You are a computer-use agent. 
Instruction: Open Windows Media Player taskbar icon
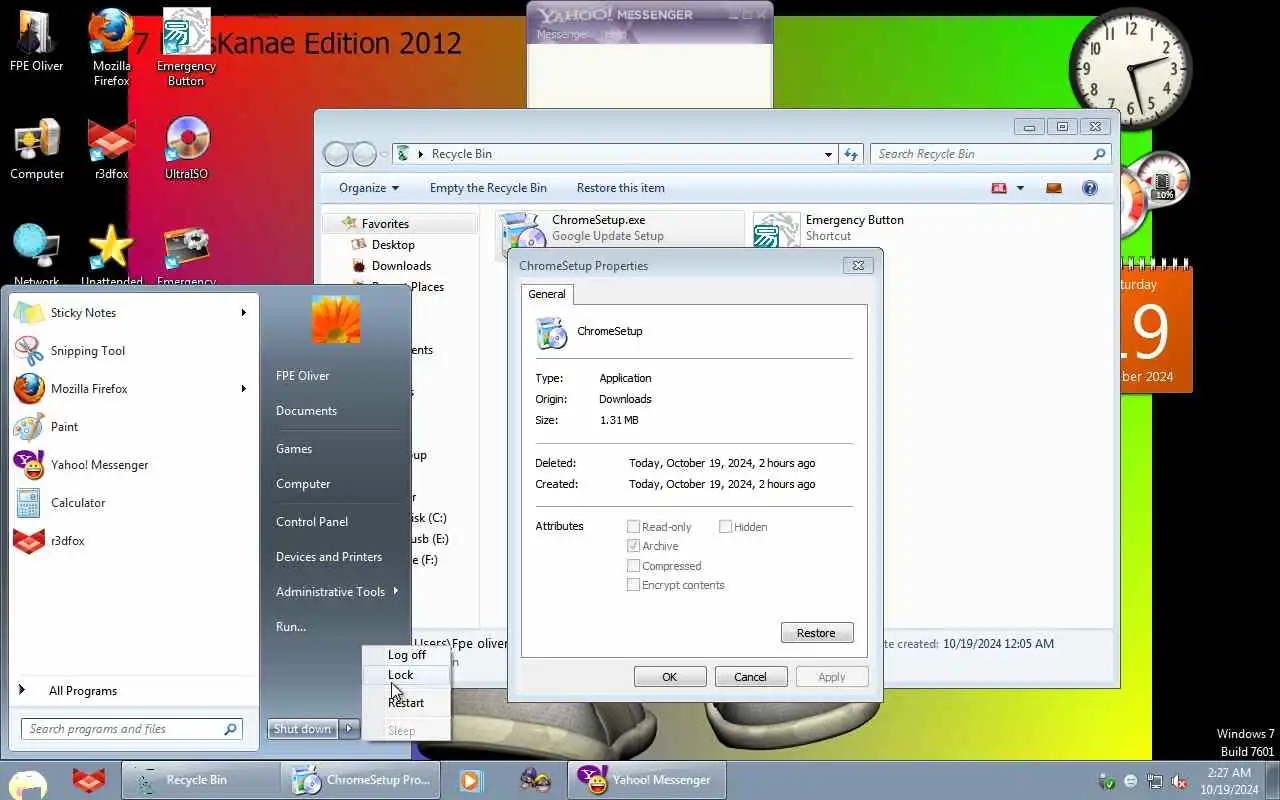[471, 780]
